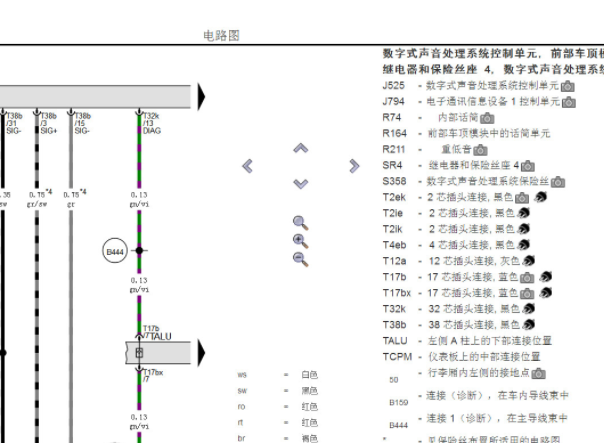This screenshot has height=443, width=604.
Task: Show T2ik connector pin view icon
Action: [523, 229]
